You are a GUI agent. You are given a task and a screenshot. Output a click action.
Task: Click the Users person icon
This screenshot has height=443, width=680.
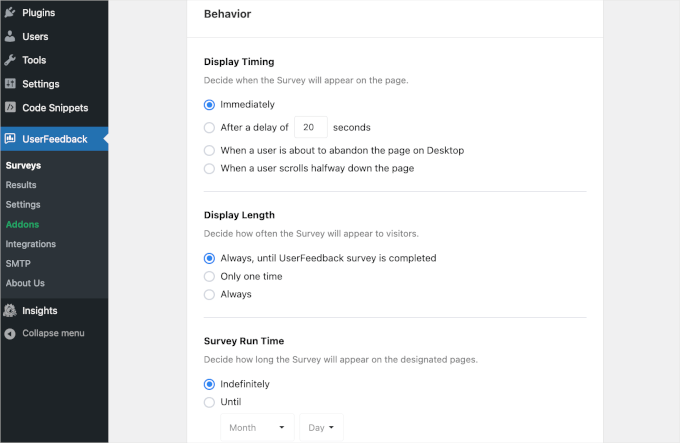click(10, 37)
